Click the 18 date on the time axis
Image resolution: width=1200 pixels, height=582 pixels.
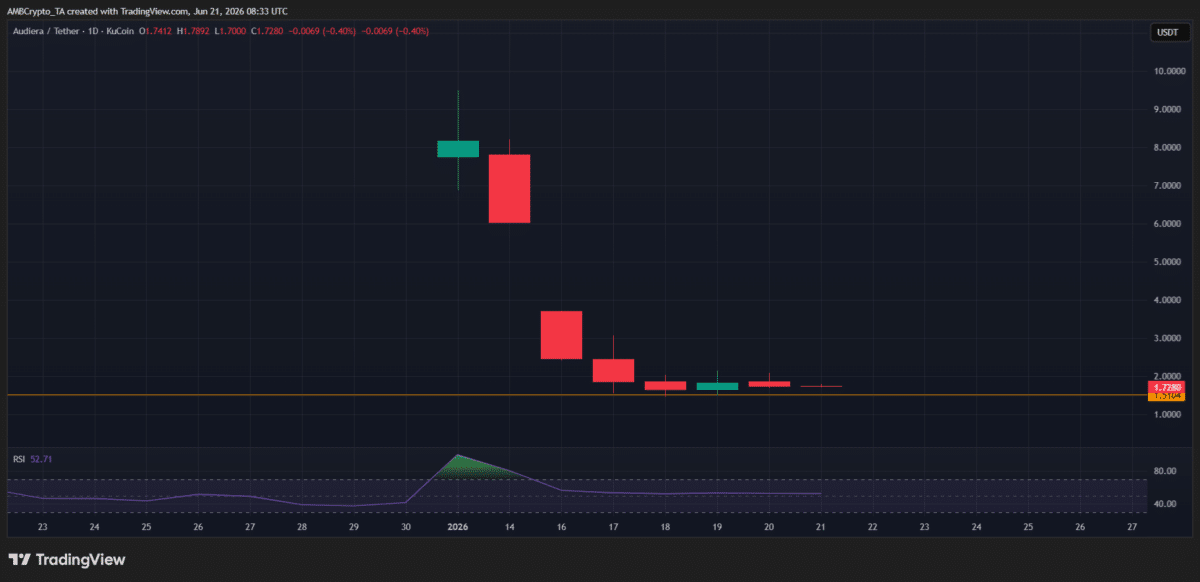(x=665, y=526)
